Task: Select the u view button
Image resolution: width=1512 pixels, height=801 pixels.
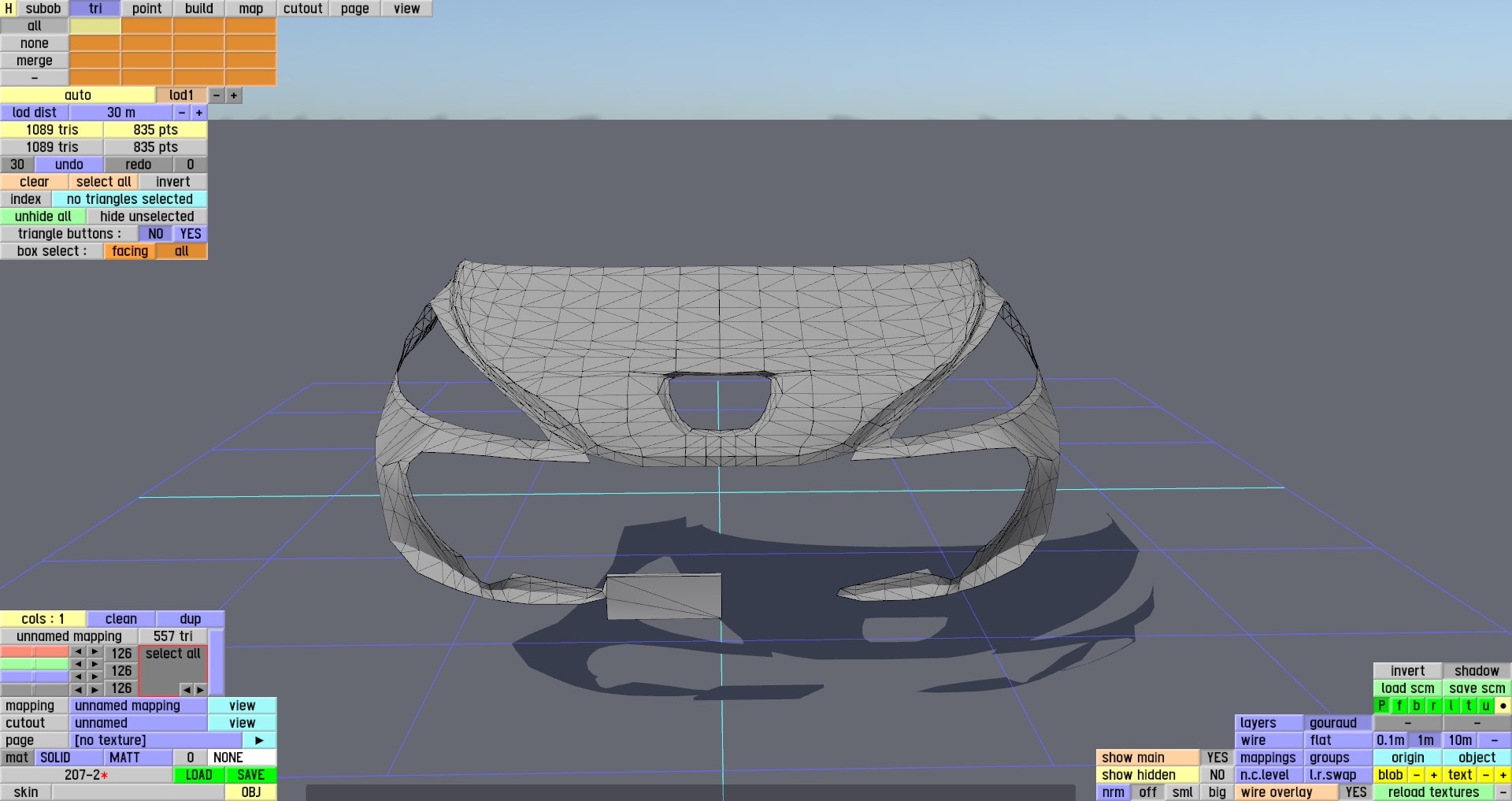Action: pyautogui.click(x=1485, y=706)
